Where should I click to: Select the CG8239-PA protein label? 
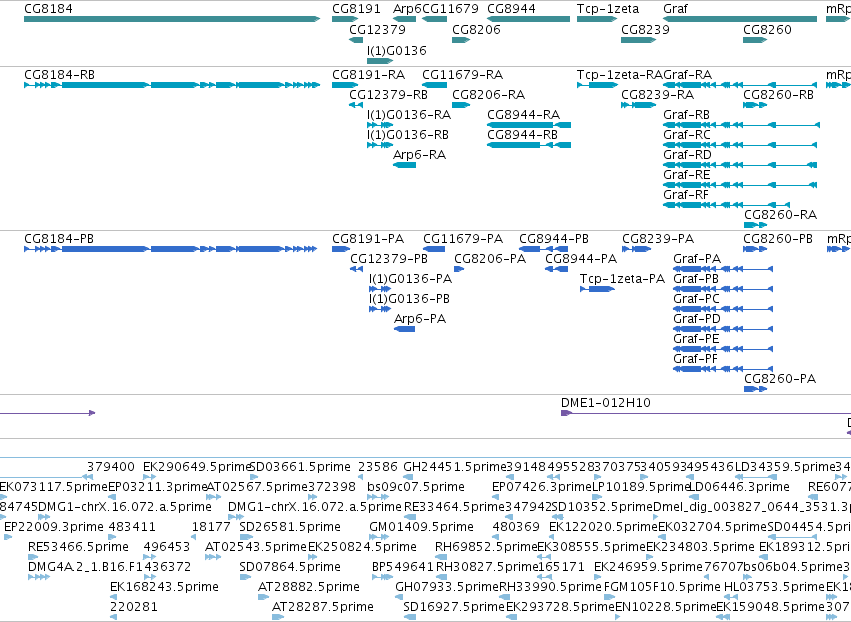(658, 239)
